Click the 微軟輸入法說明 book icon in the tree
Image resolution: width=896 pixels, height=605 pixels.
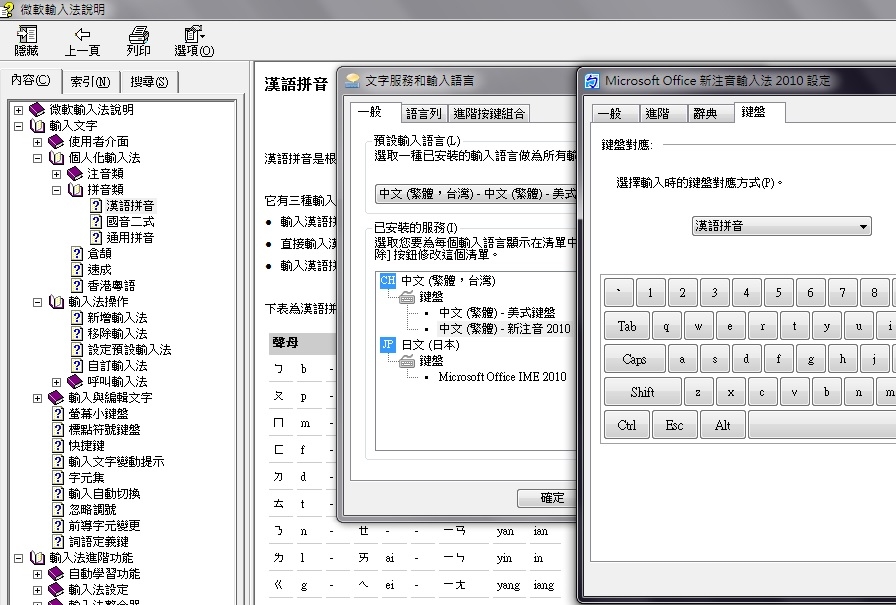tap(37, 110)
